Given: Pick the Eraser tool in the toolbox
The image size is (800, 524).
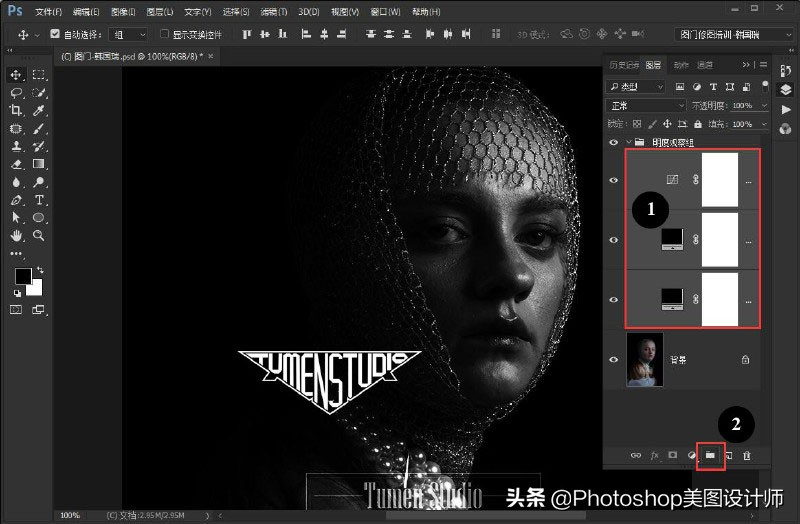Looking at the screenshot, I should (16, 164).
